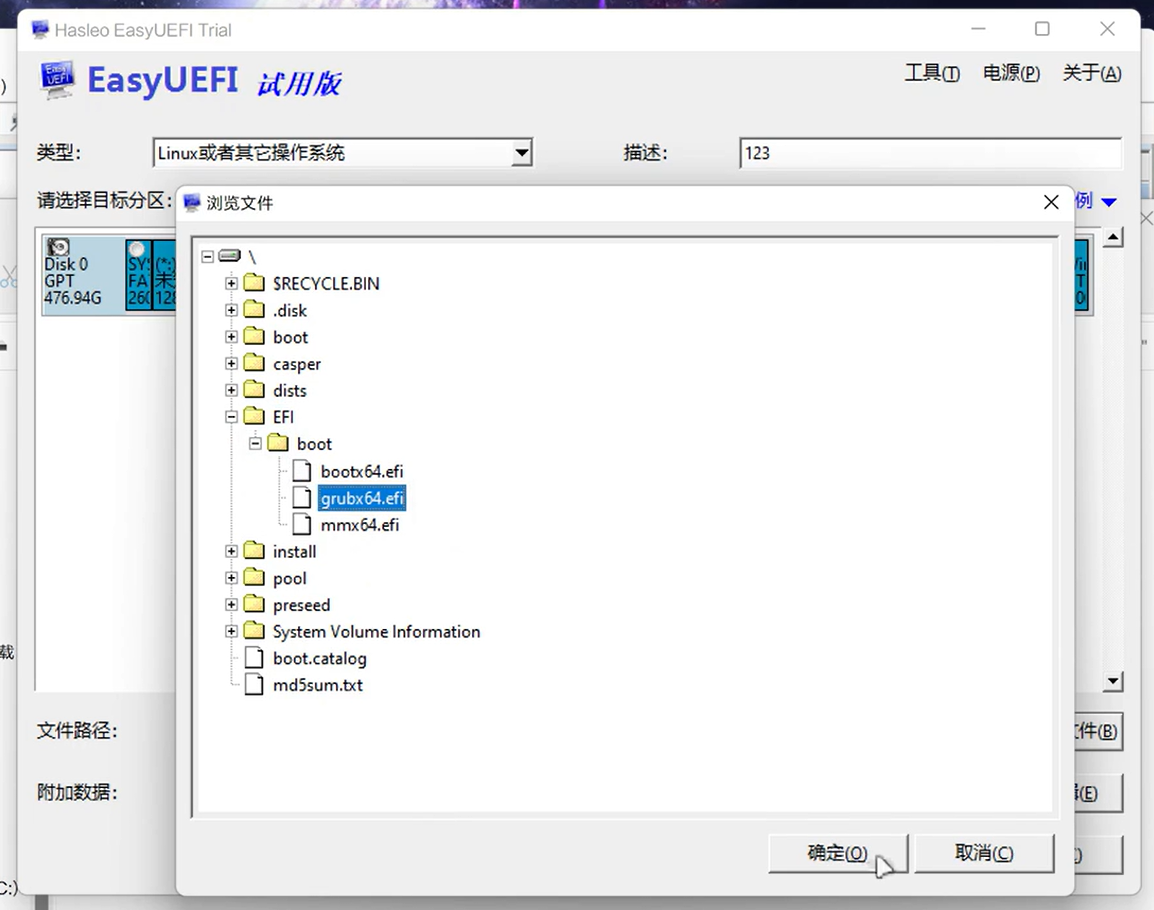The height and width of the screenshot is (910, 1154).
Task: Click the pool folder icon
Action: pyautogui.click(x=254, y=577)
